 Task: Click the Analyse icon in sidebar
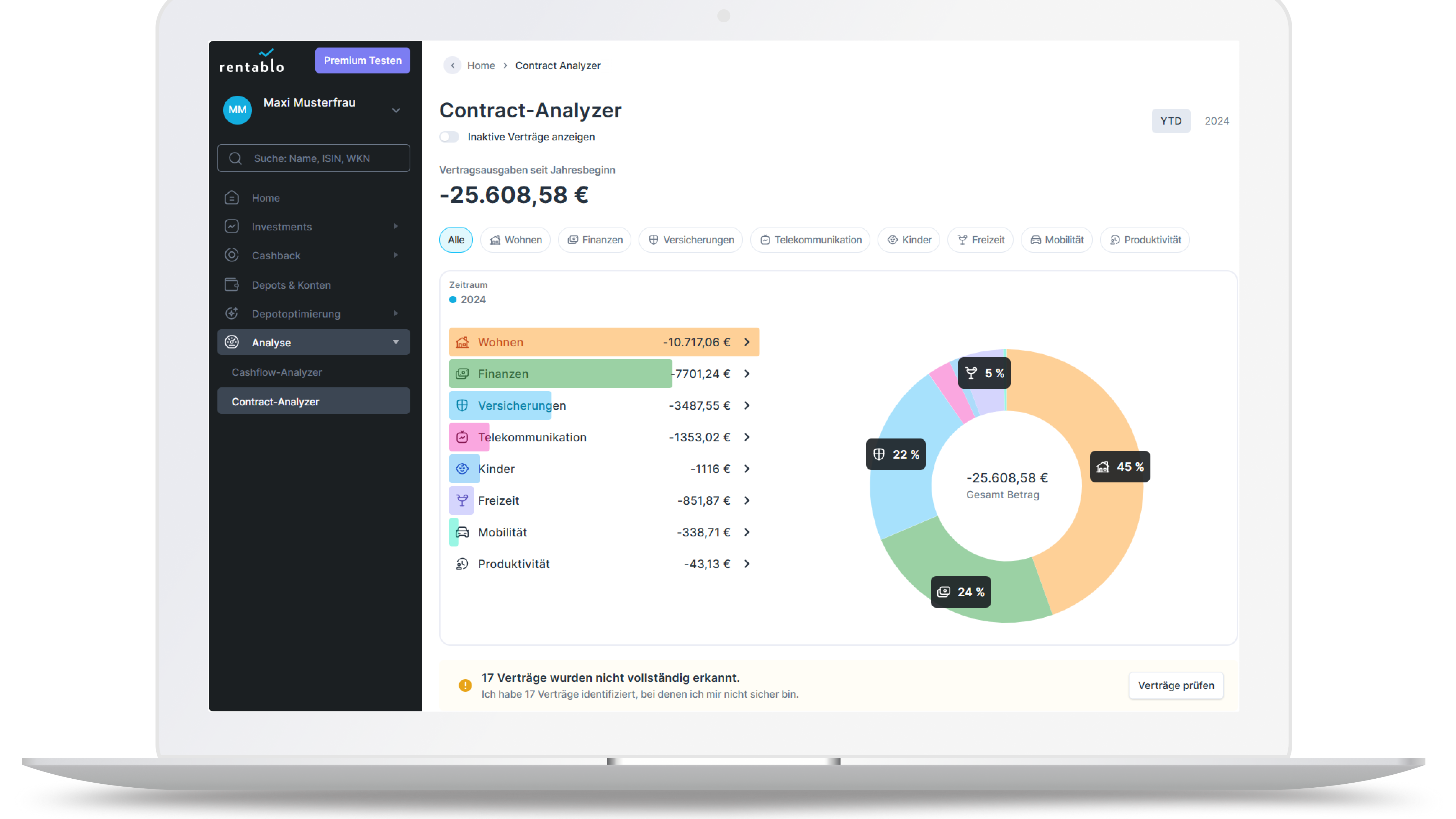point(232,342)
